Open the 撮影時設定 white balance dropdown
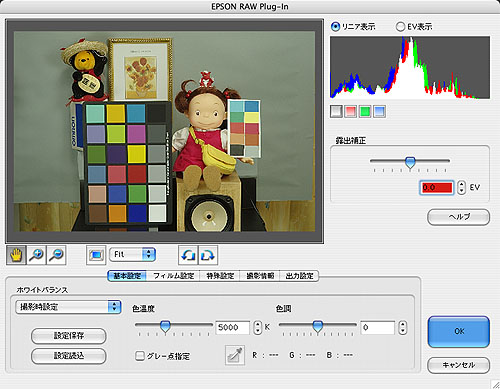The height and width of the screenshot is (389, 500). point(68,307)
